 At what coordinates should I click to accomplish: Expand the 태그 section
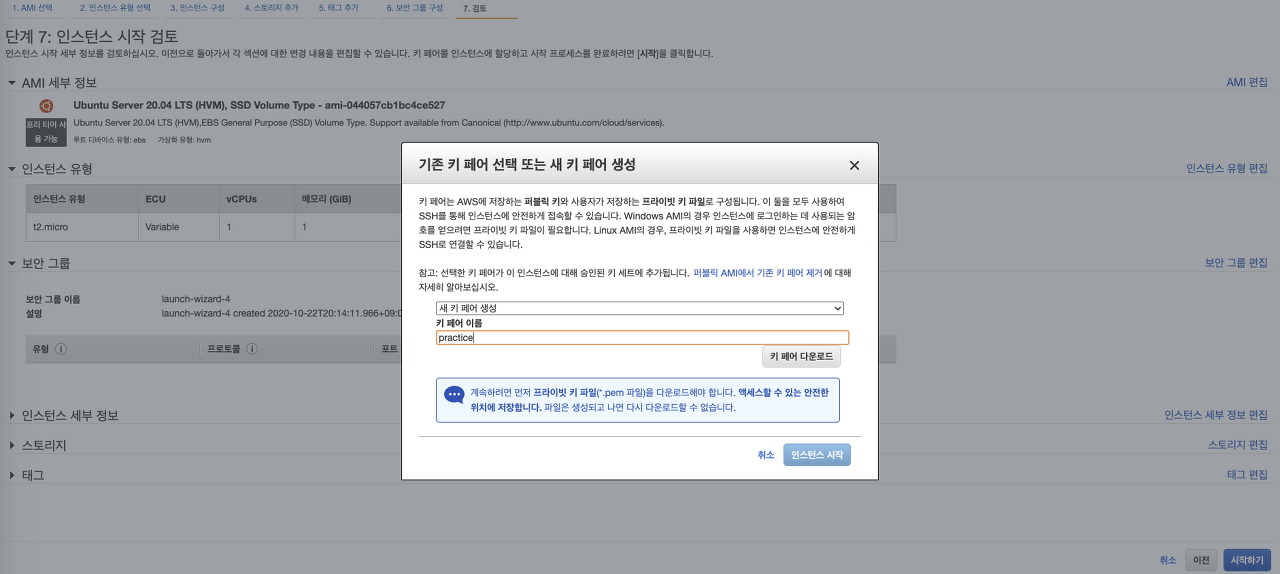pyautogui.click(x=12, y=475)
